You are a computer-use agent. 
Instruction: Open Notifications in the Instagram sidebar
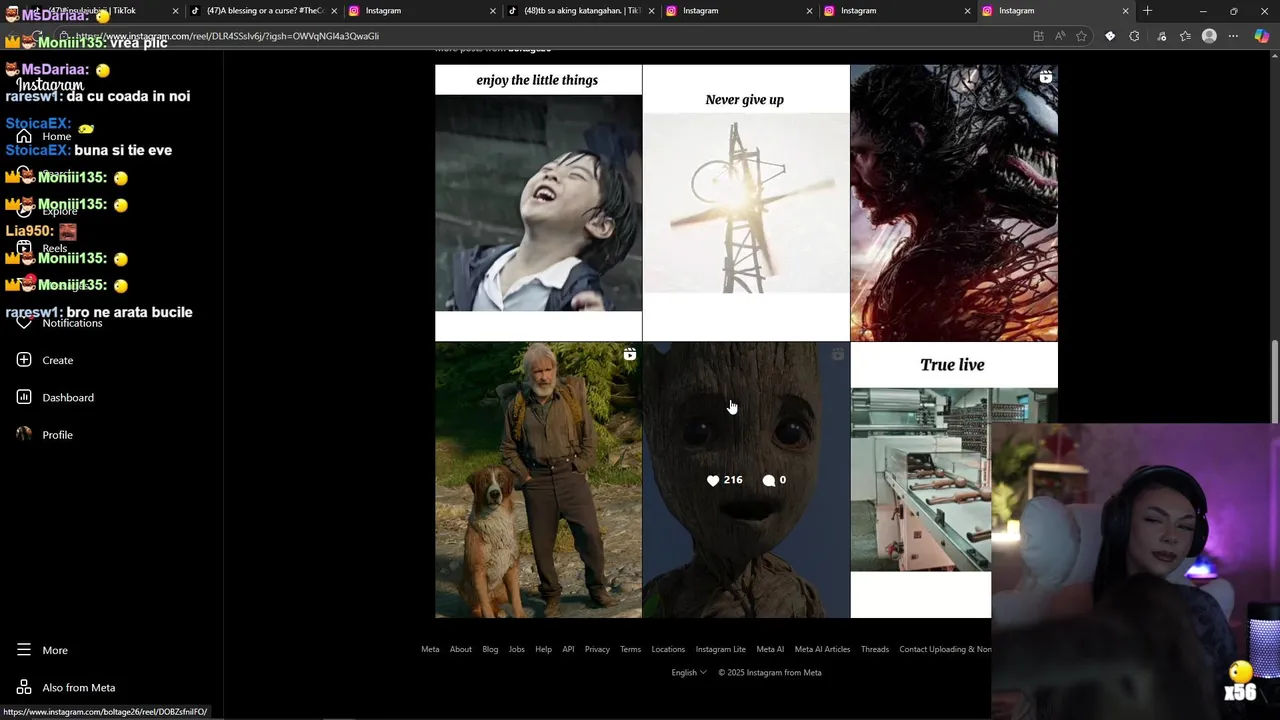click(60, 323)
